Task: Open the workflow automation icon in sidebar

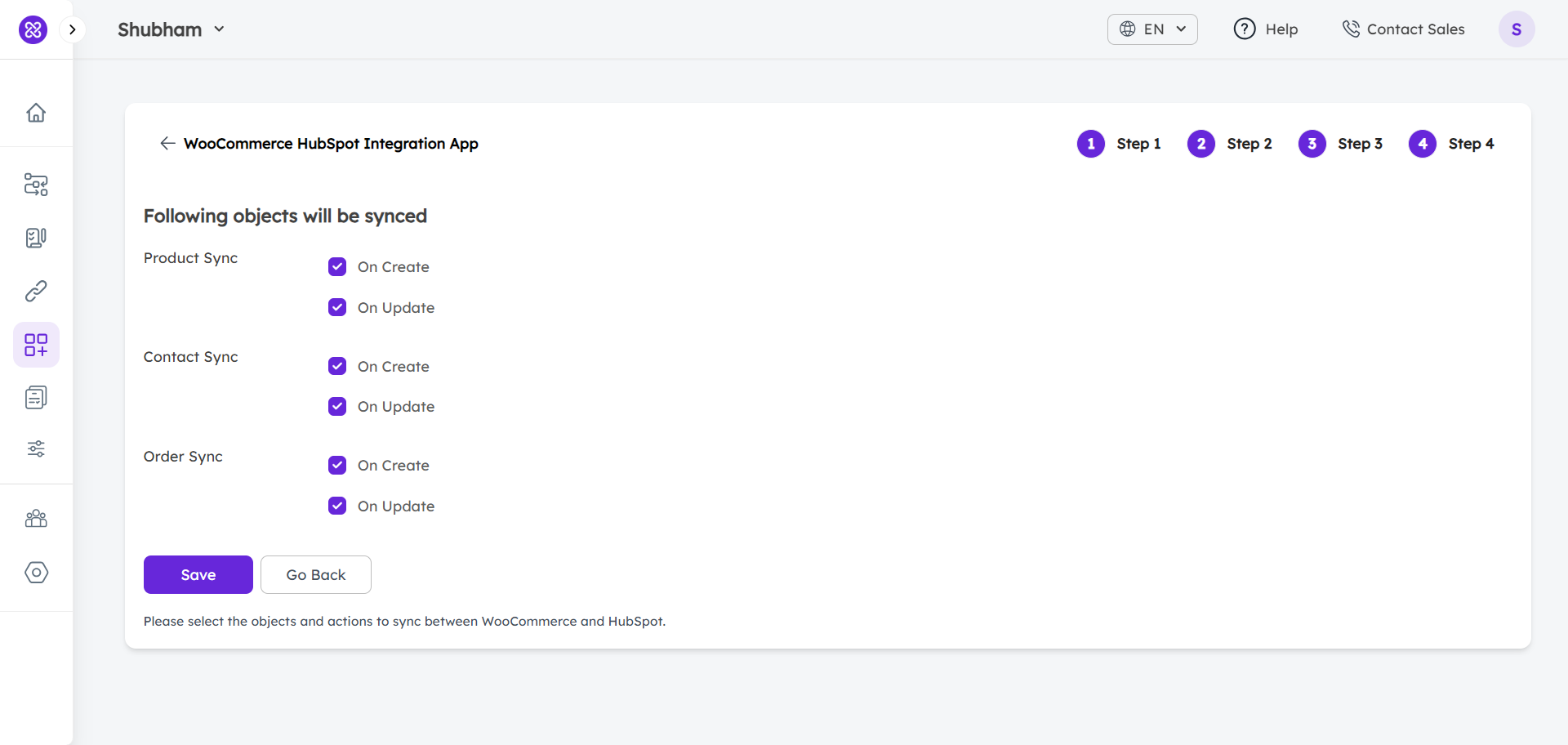Action: click(36, 185)
